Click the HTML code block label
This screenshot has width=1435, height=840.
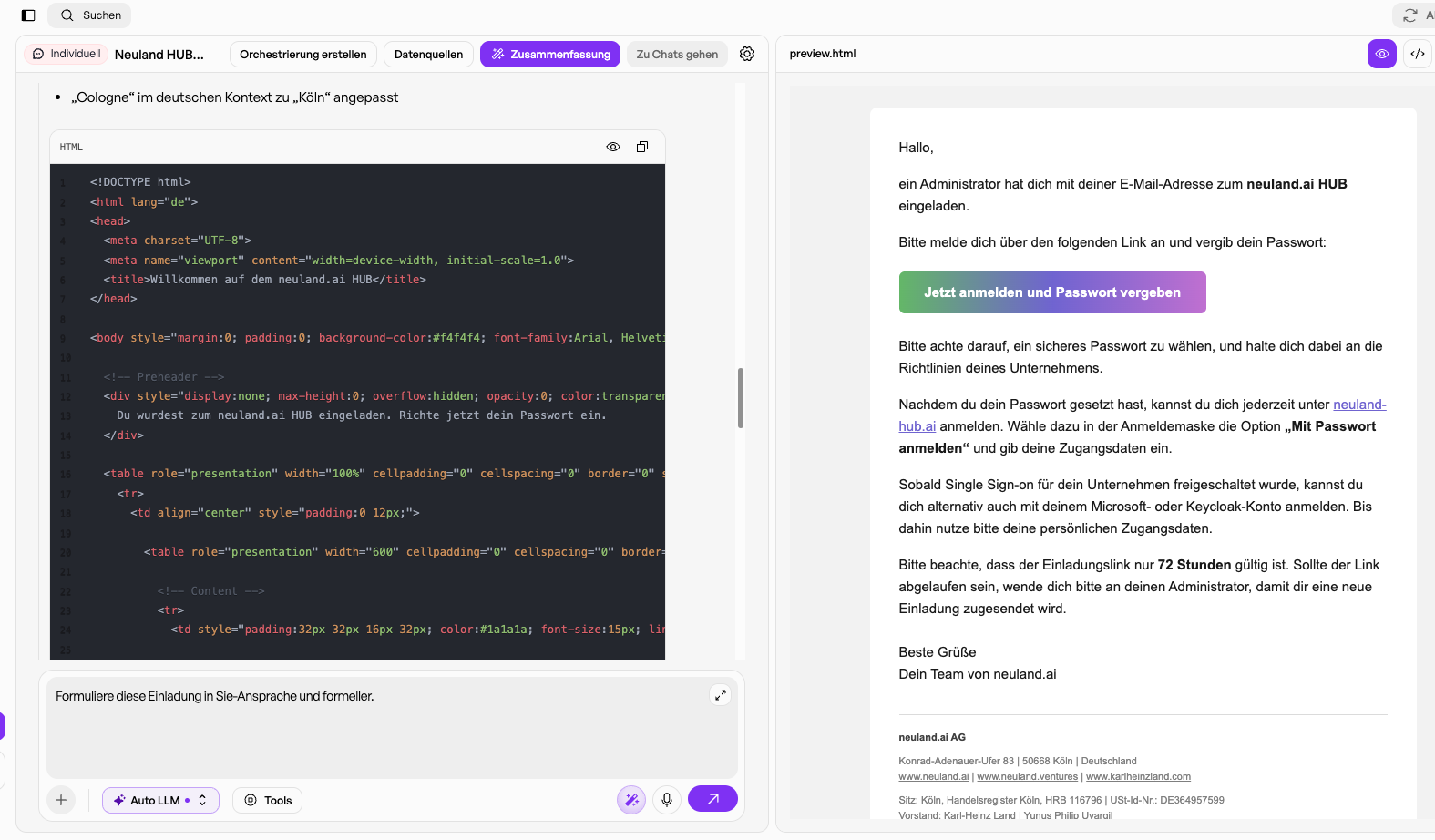[x=71, y=147]
